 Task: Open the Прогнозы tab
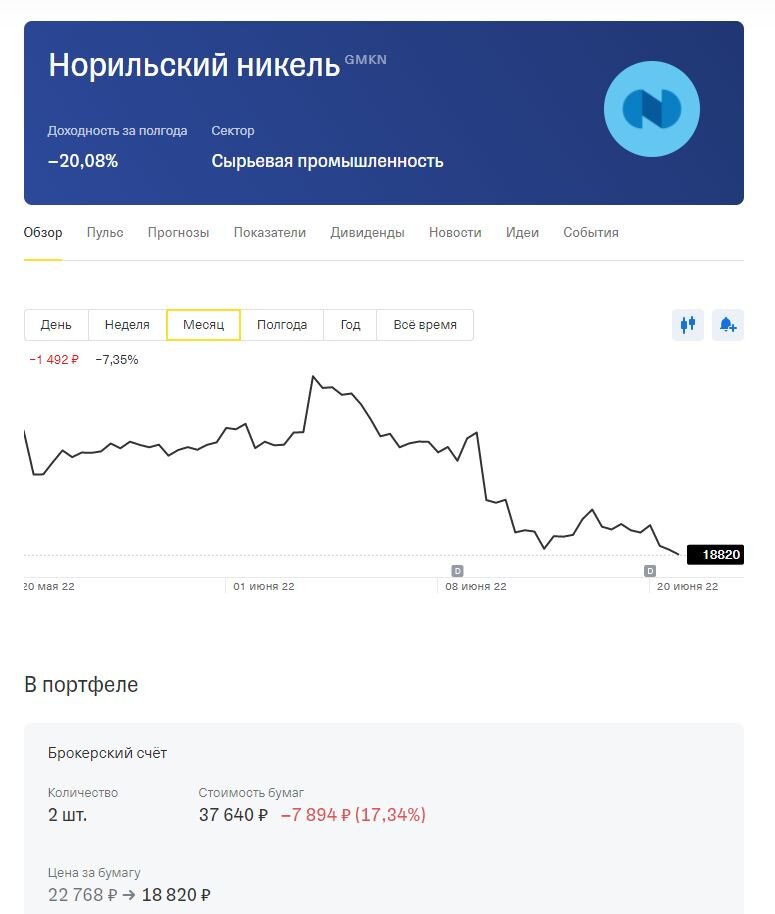(x=178, y=232)
